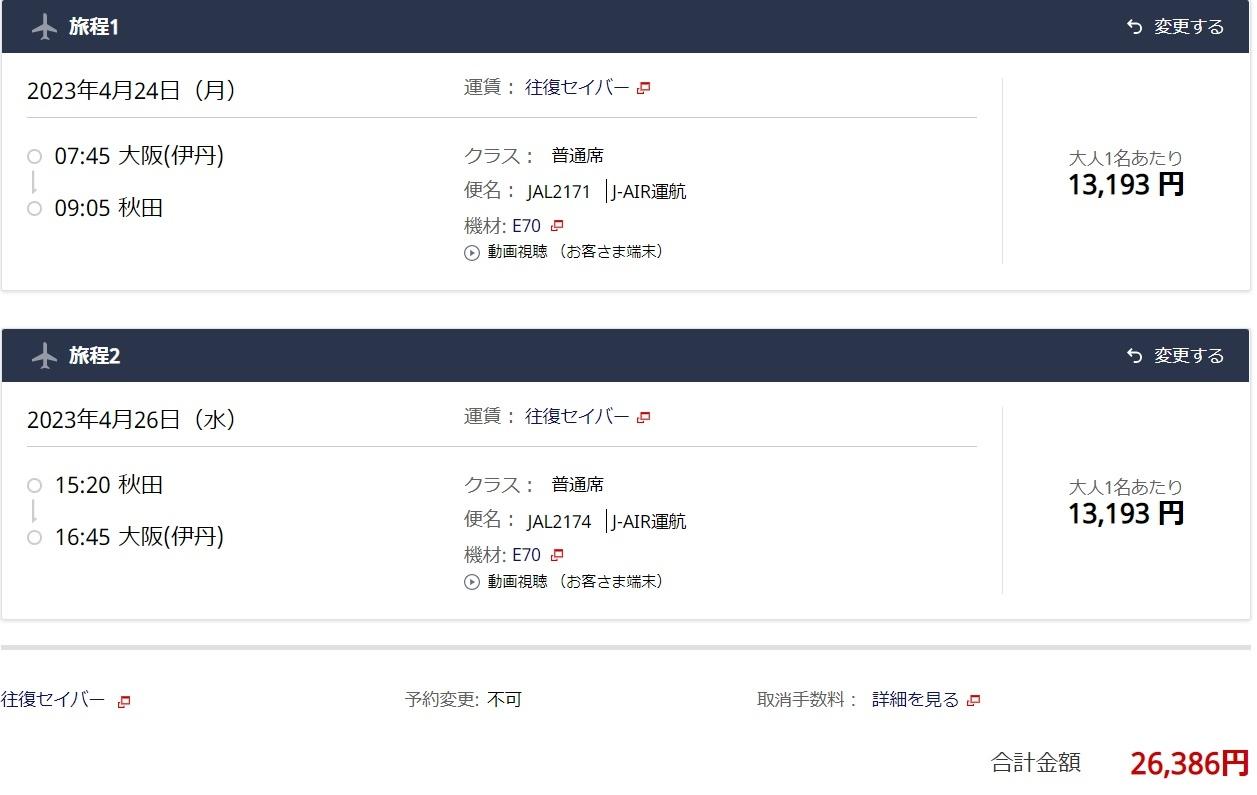Click the undo arrow icon in 旅程1 header
Screen dimensions: 1257x795
pyautogui.click(x=1134, y=27)
